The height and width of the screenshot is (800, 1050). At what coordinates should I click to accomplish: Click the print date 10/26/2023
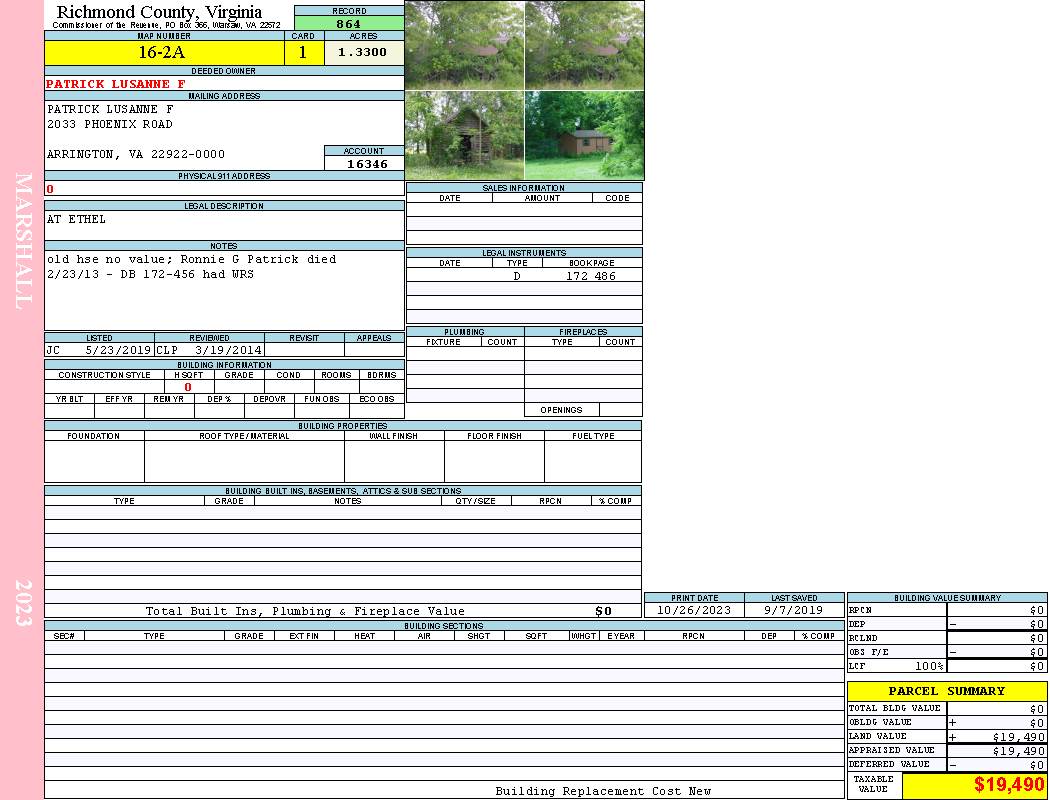pyautogui.click(x=694, y=610)
